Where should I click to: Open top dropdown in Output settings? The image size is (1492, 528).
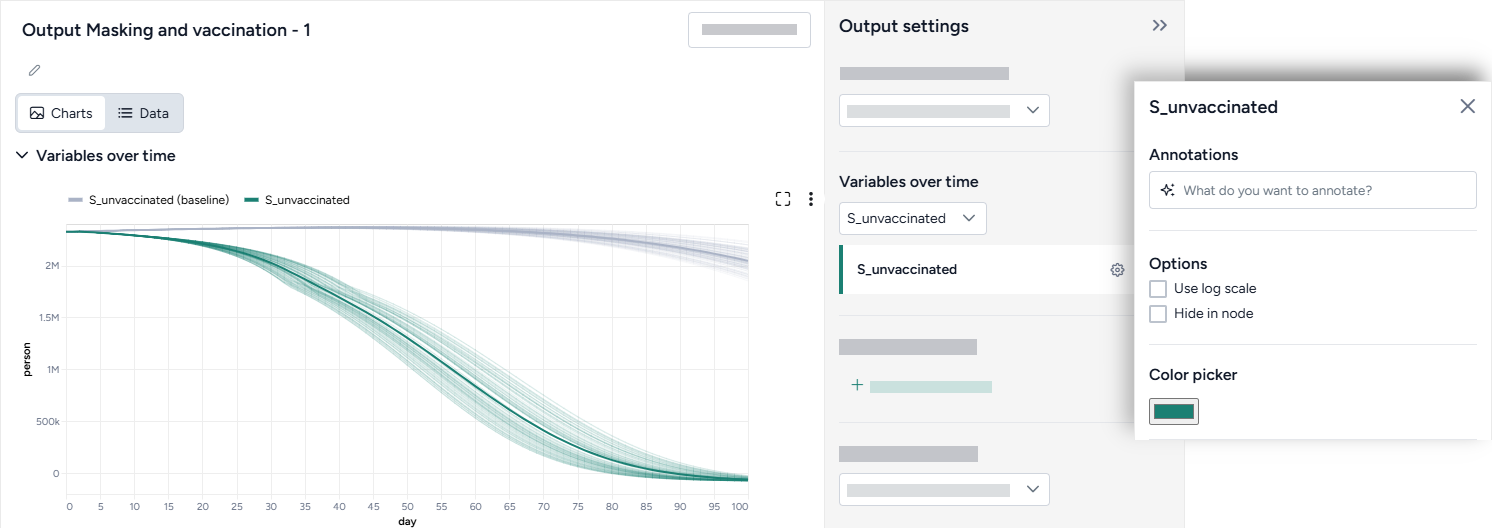[x=944, y=111]
